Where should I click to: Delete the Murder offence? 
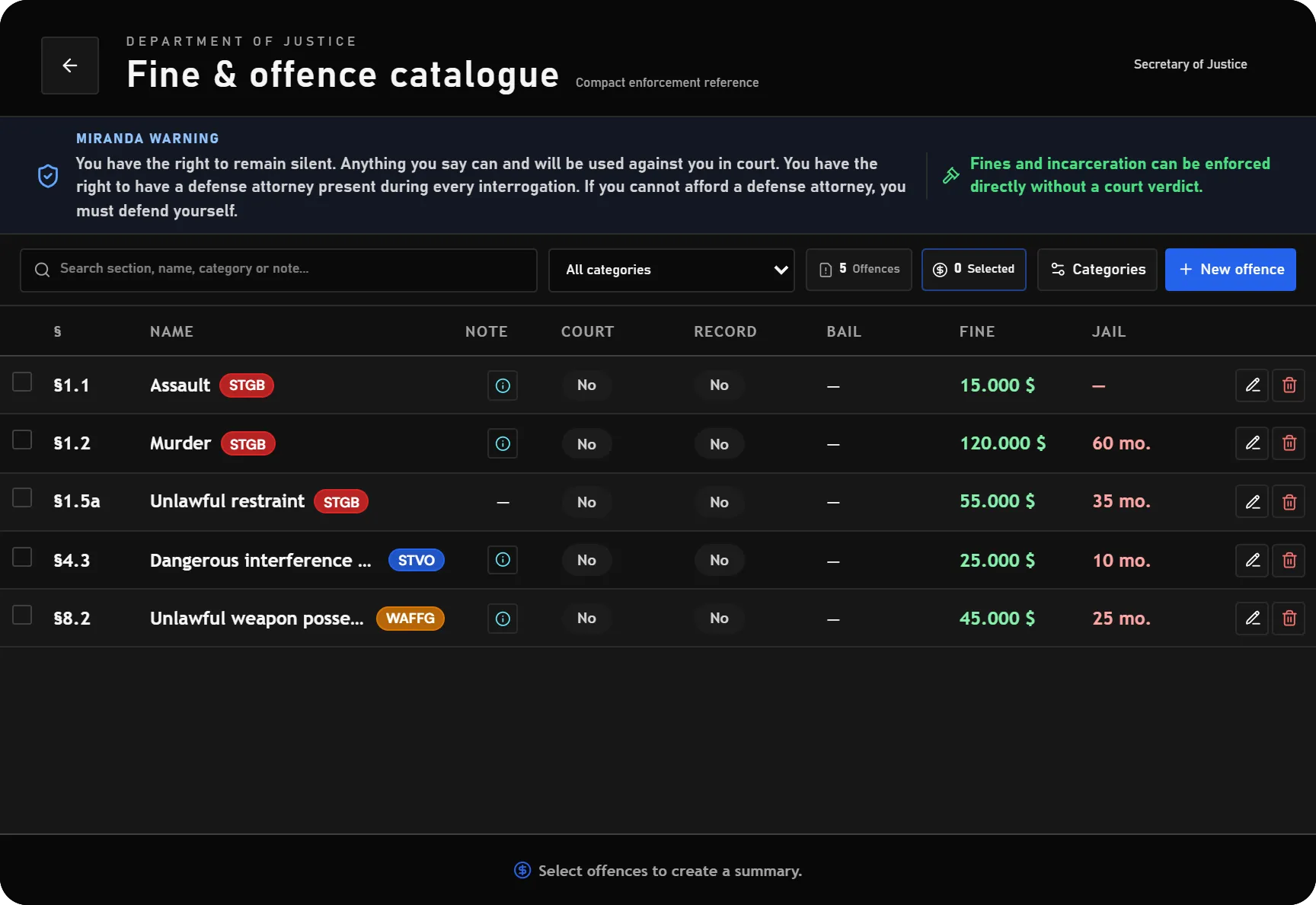[x=1289, y=443]
